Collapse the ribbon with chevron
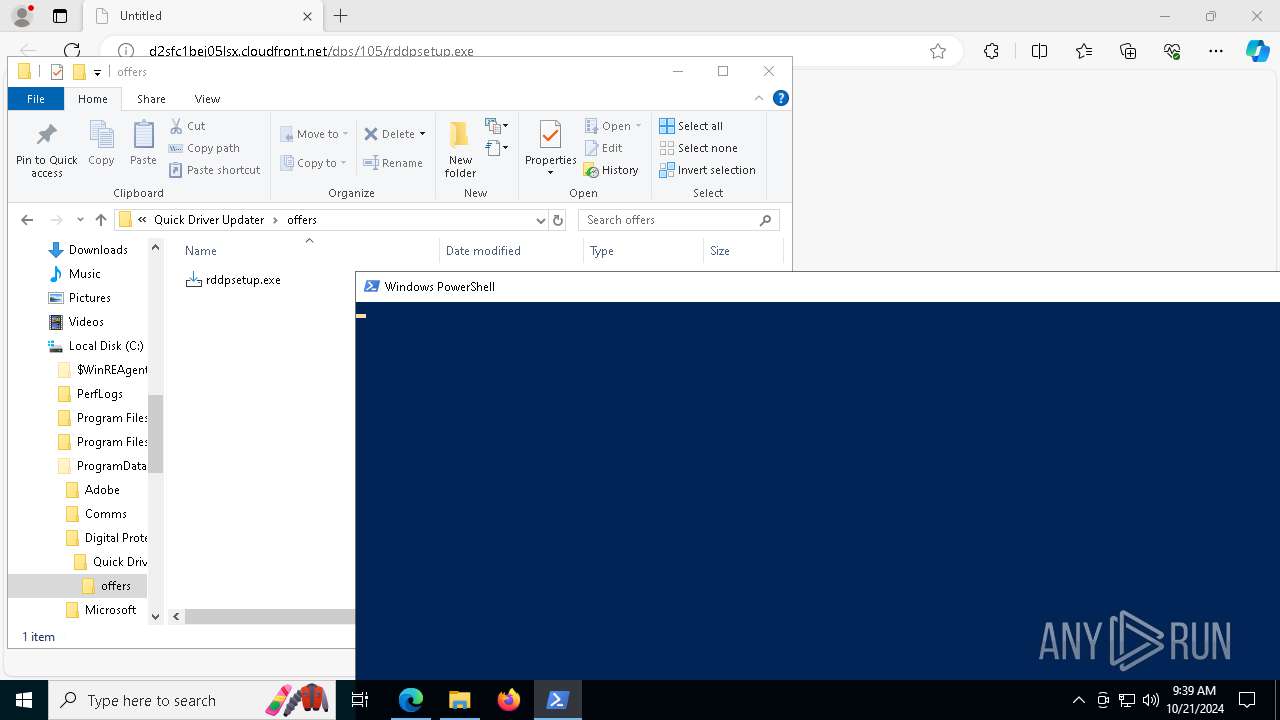This screenshot has width=1280, height=720. point(759,98)
